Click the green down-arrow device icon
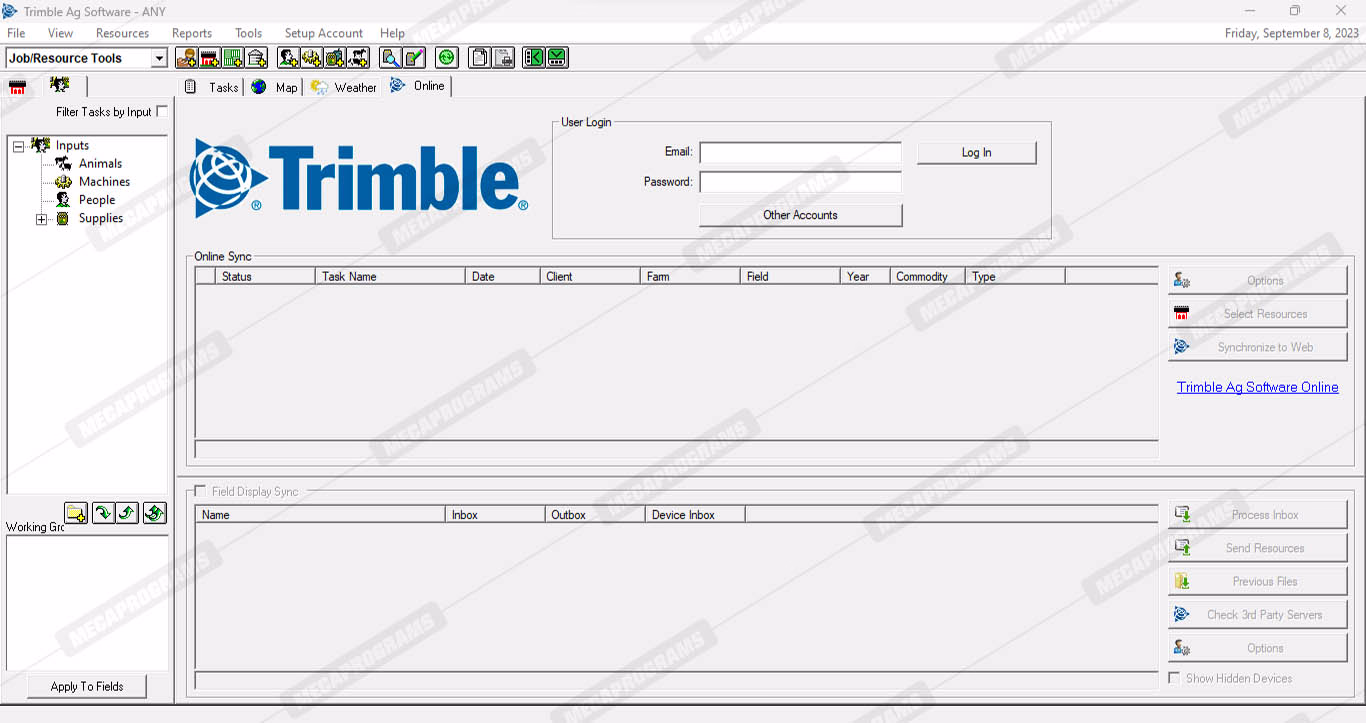Screen dimensions: 1366x723 click(x=557, y=58)
